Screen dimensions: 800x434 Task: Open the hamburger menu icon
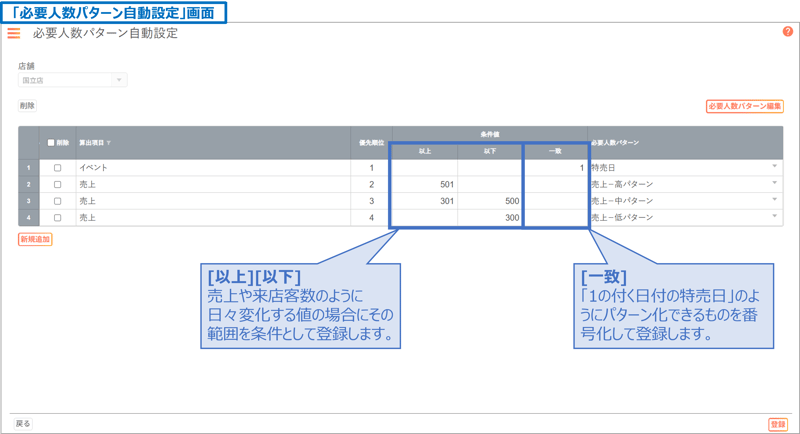coord(14,33)
